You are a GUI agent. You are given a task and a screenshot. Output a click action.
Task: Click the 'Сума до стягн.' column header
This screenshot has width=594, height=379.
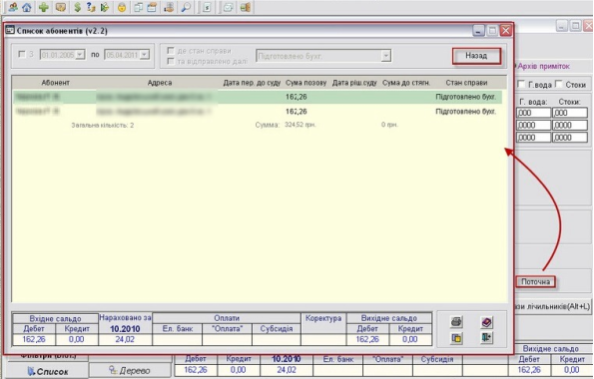[x=406, y=83]
